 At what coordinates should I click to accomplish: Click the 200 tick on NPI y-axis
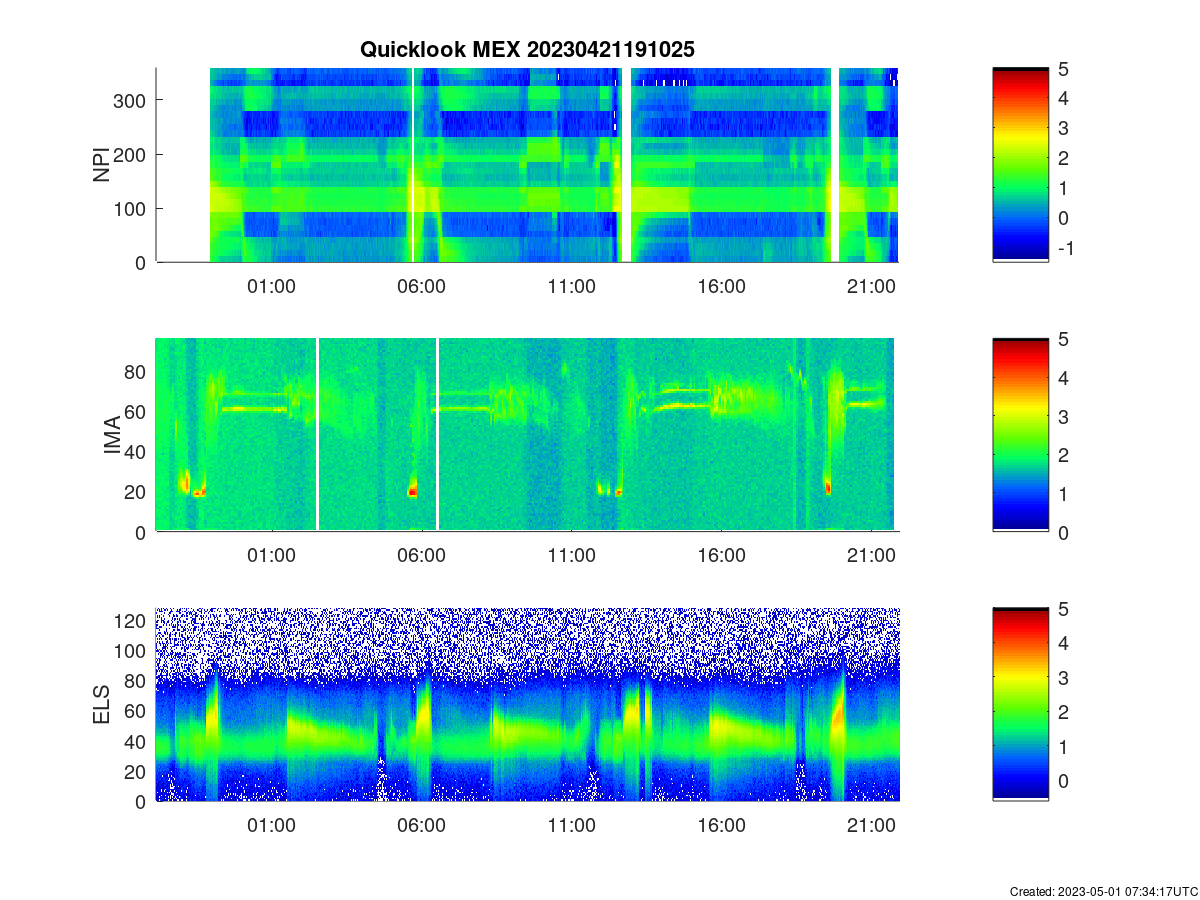[x=130, y=154]
